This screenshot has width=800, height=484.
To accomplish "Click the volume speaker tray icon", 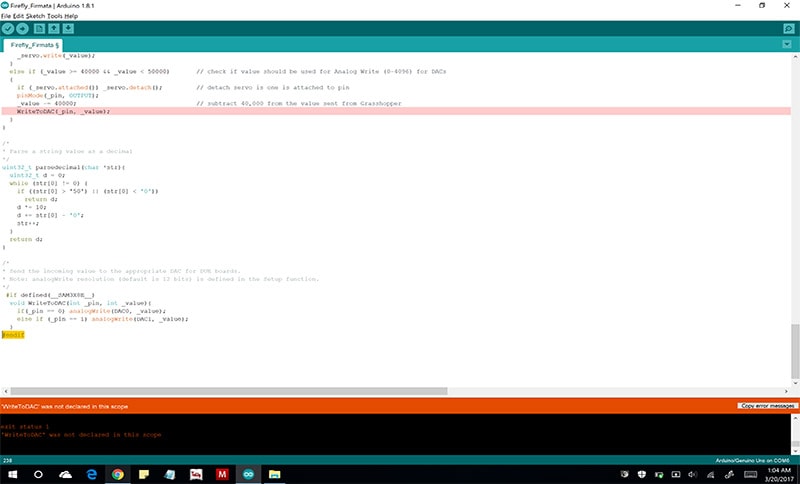I will pyautogui.click(x=692, y=474).
